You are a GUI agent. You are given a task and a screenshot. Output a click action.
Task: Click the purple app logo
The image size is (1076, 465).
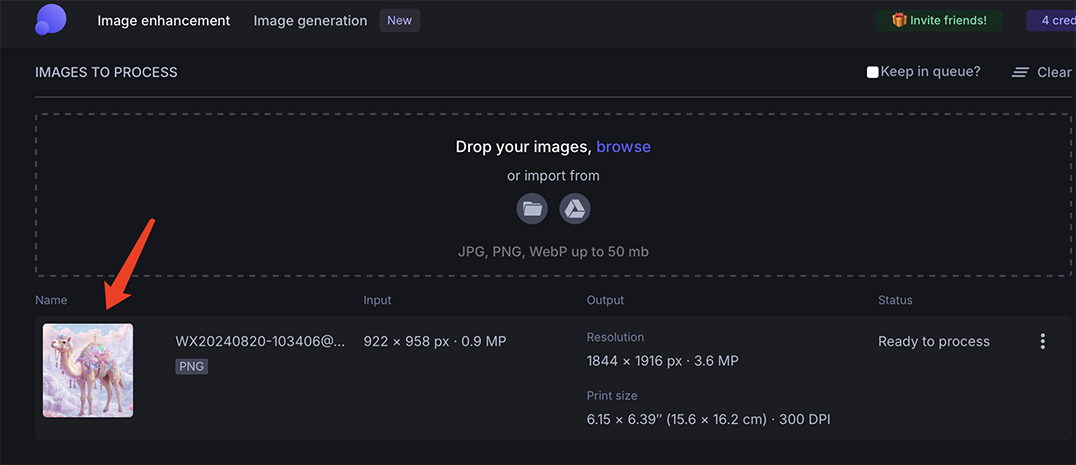[x=50, y=20]
